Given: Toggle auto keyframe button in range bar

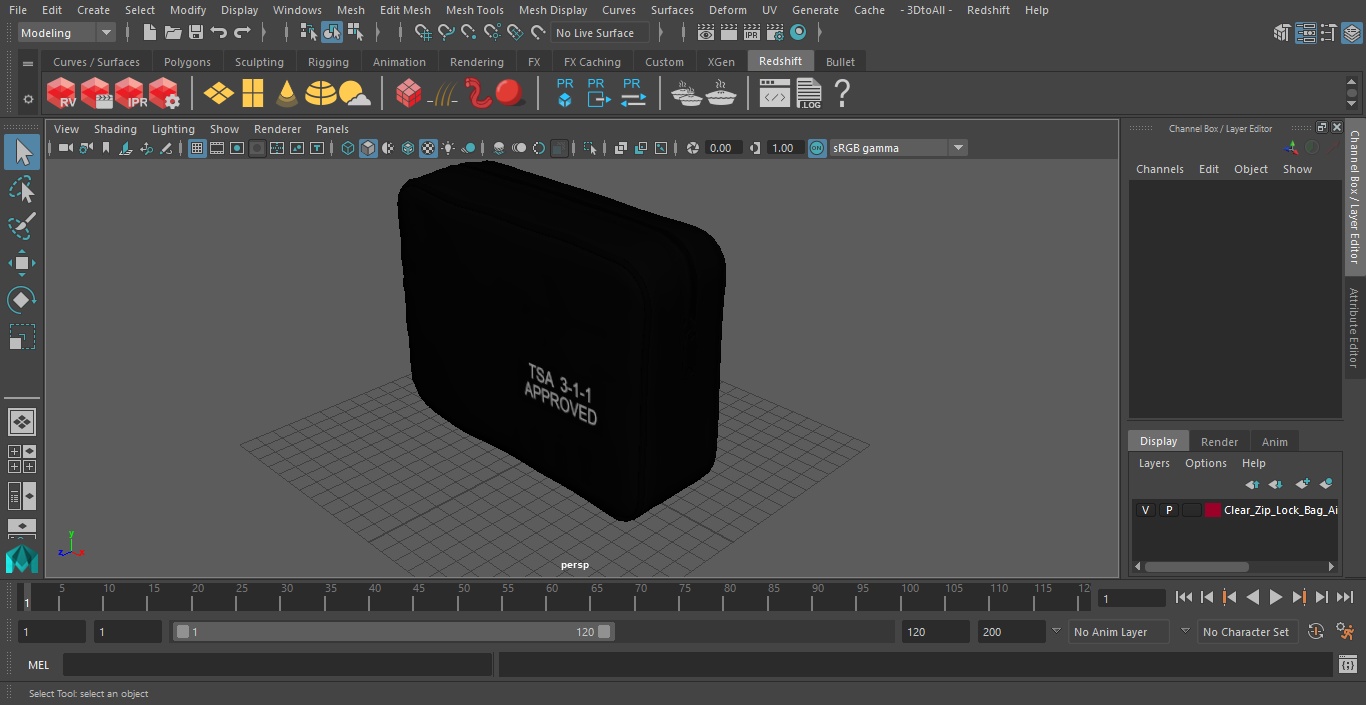Looking at the screenshot, I should (x=1316, y=632).
